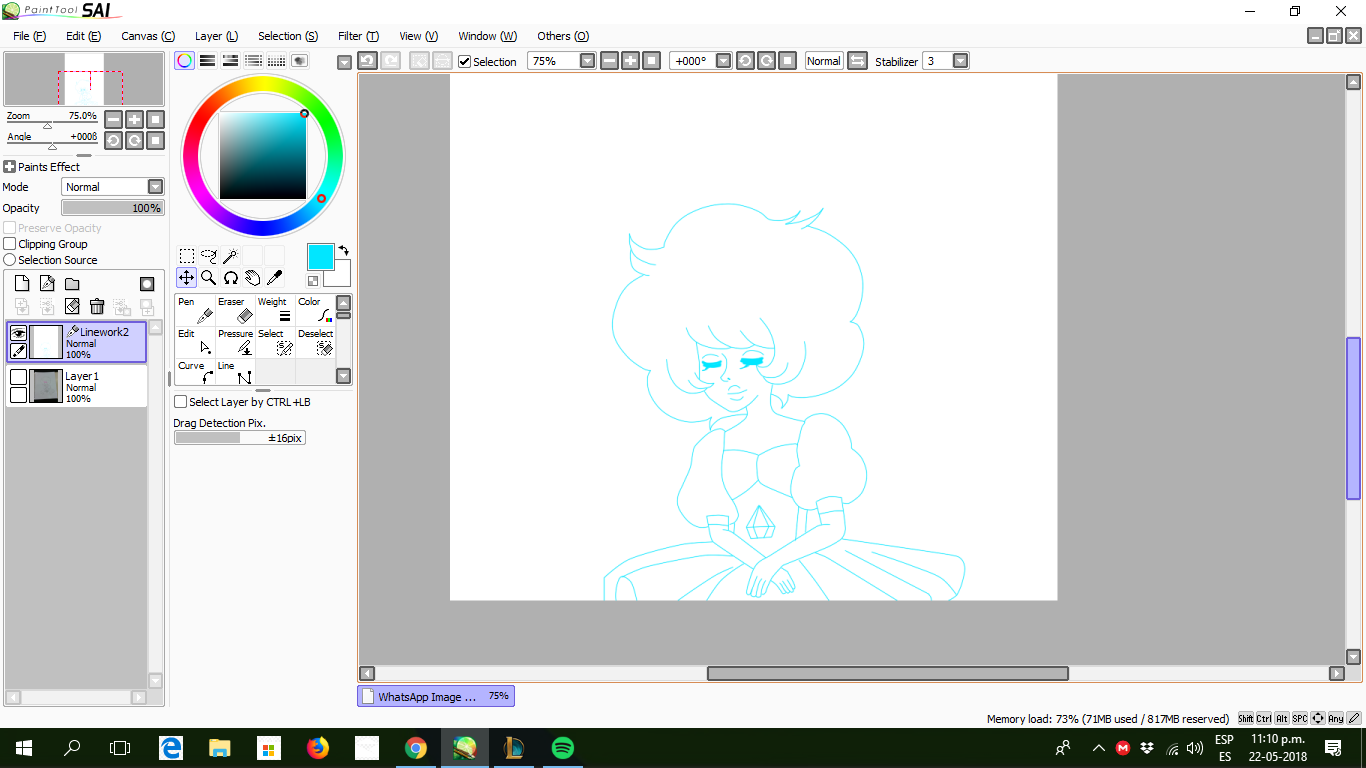
Task: Open Google Chrome from the taskbar
Action: pyautogui.click(x=416, y=748)
